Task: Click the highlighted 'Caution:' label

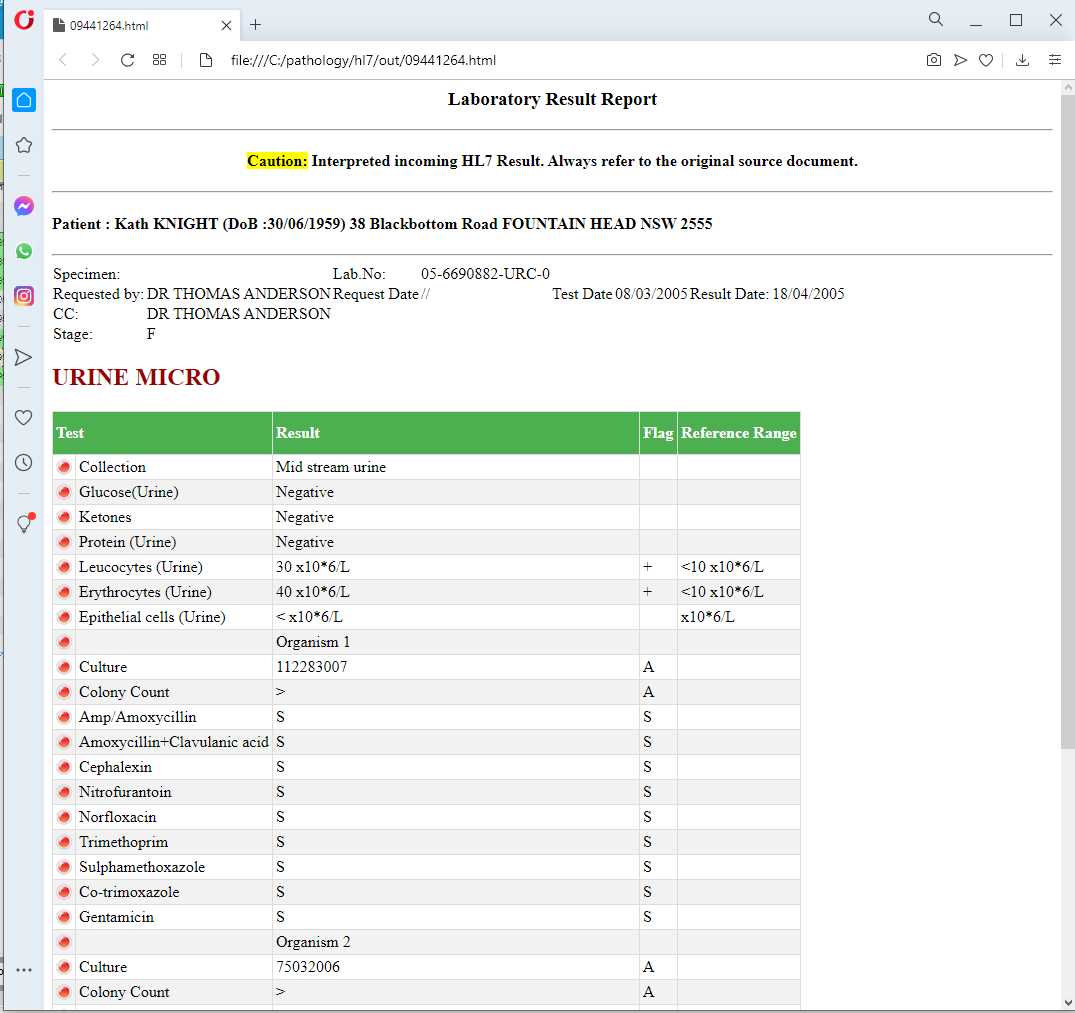Action: 277,161
